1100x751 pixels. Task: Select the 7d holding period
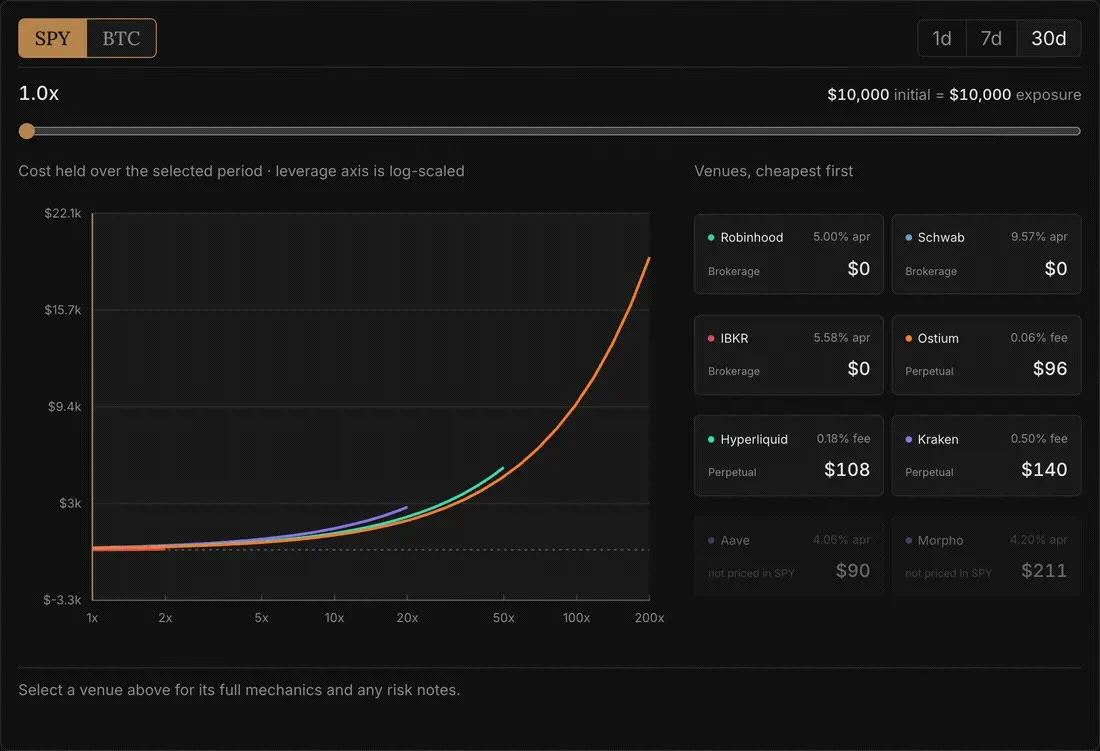991,38
